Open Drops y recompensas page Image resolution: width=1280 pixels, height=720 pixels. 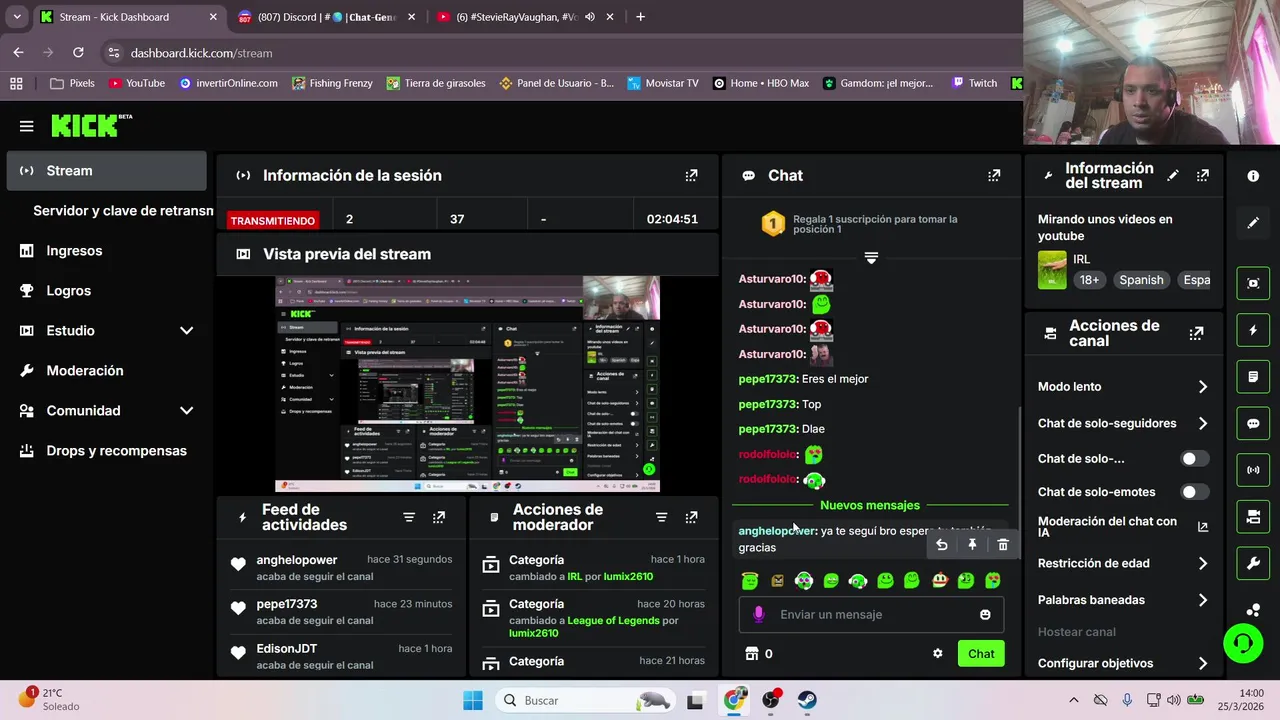106,451
